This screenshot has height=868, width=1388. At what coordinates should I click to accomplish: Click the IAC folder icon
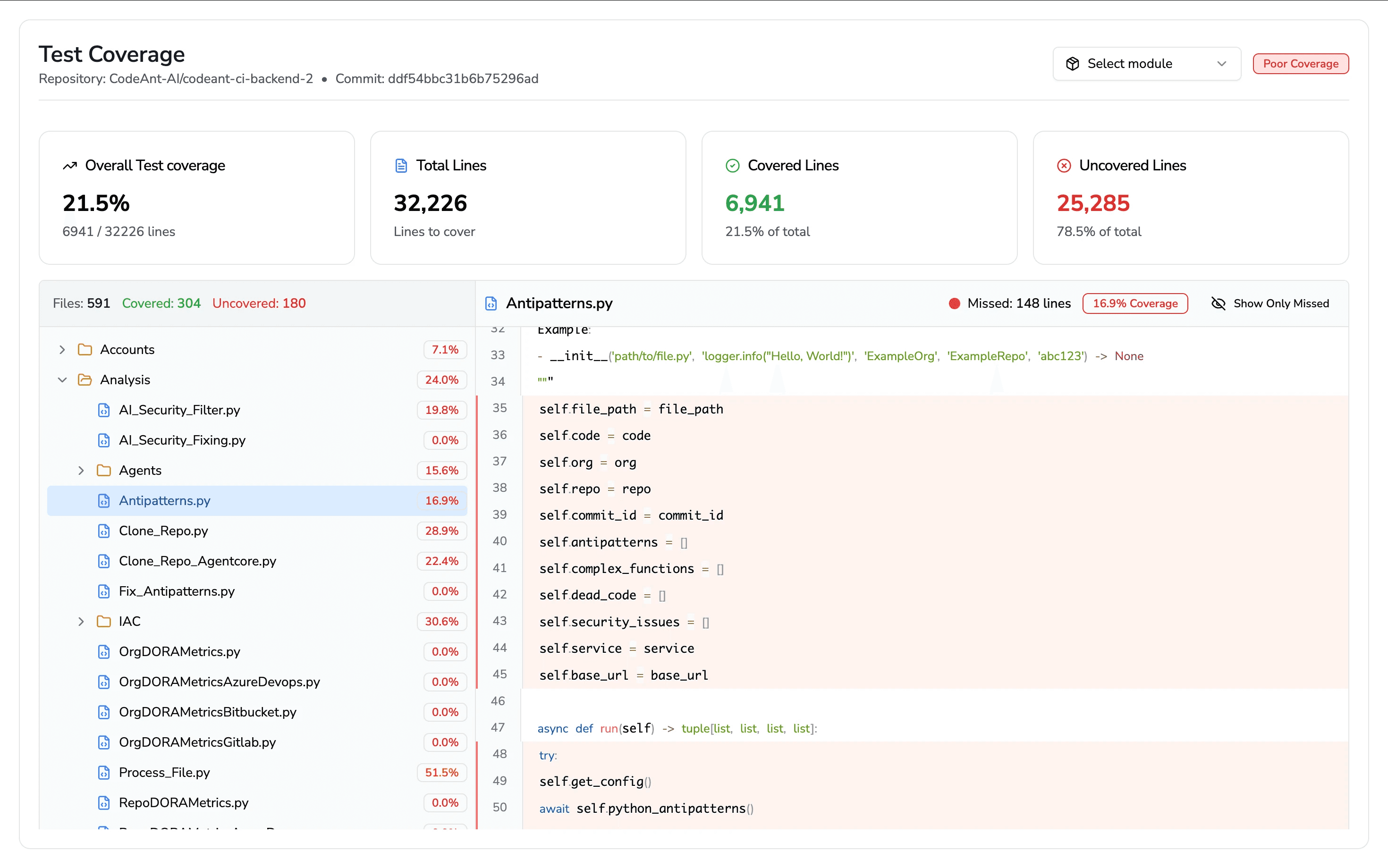coord(104,622)
